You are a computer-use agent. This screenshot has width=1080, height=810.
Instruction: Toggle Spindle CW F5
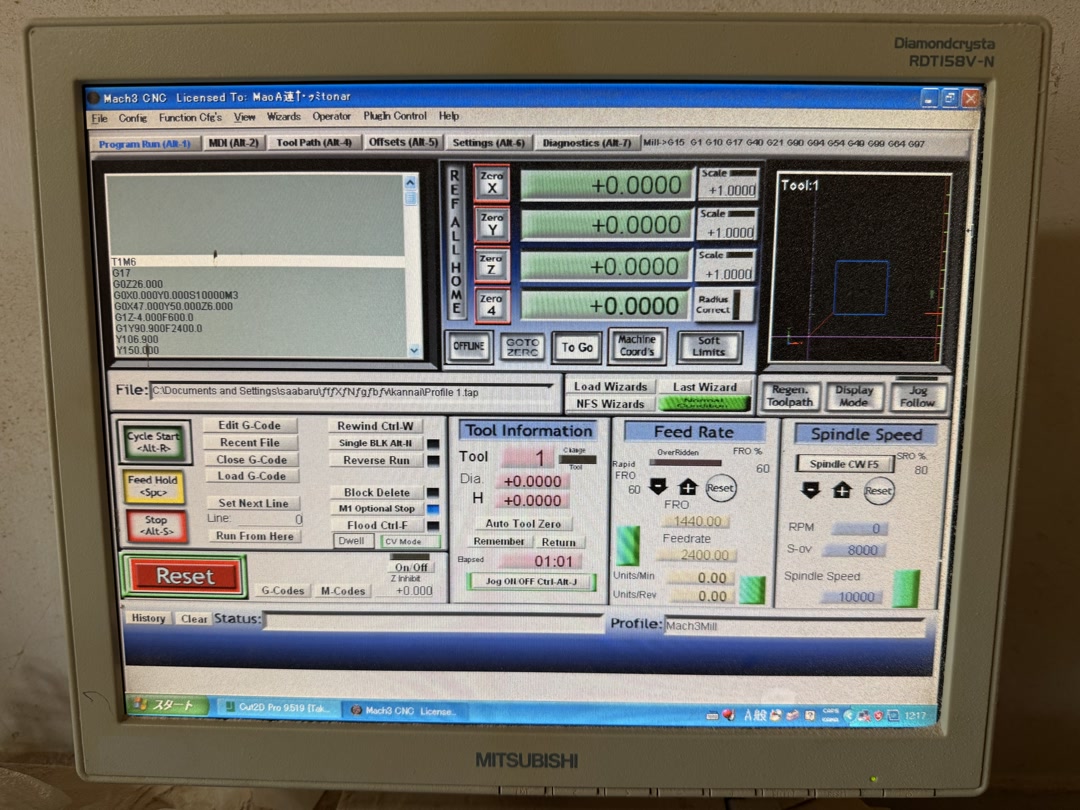tap(844, 464)
